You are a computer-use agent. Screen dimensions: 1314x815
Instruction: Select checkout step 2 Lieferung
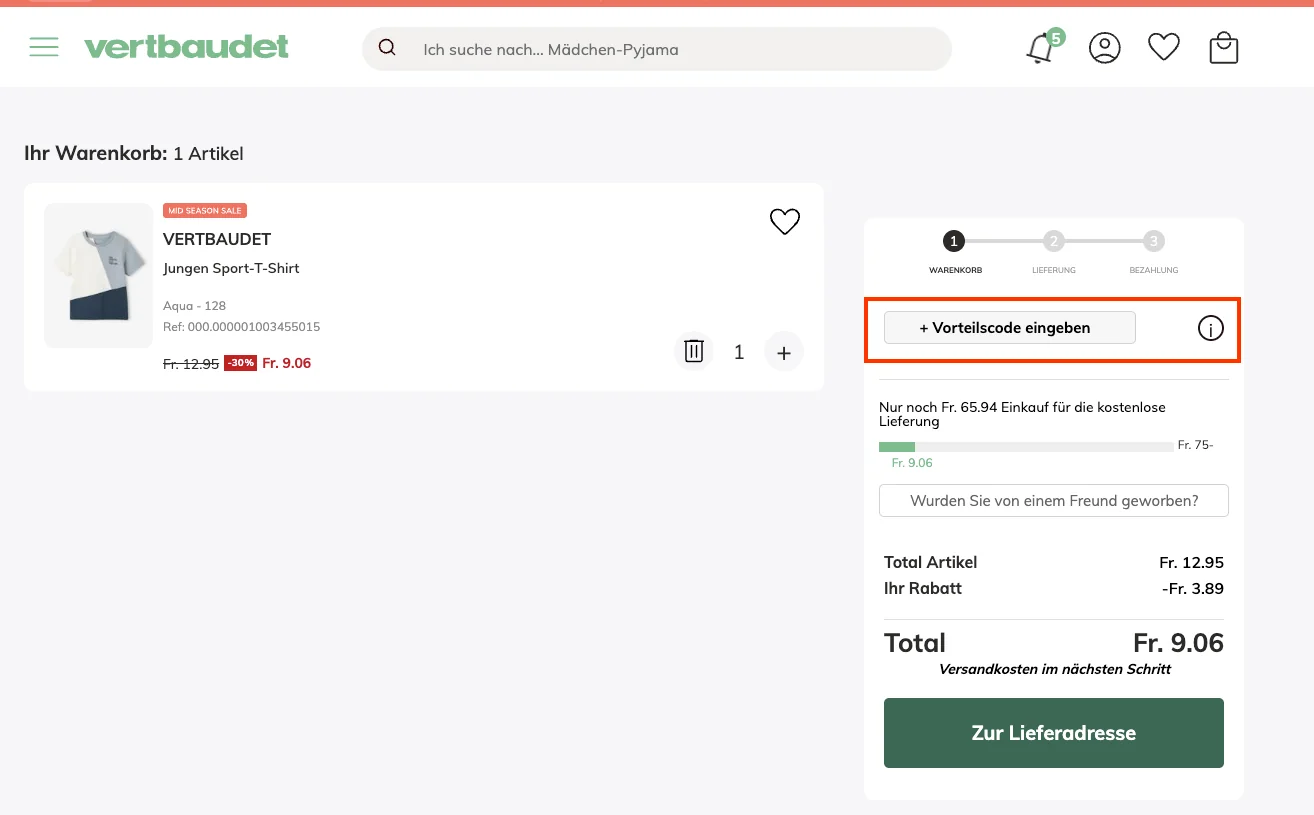[1054, 241]
